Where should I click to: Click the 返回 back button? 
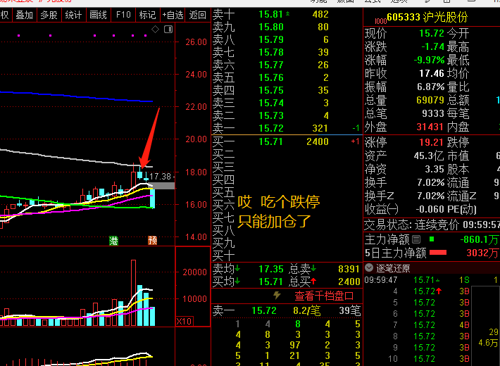[198, 15]
